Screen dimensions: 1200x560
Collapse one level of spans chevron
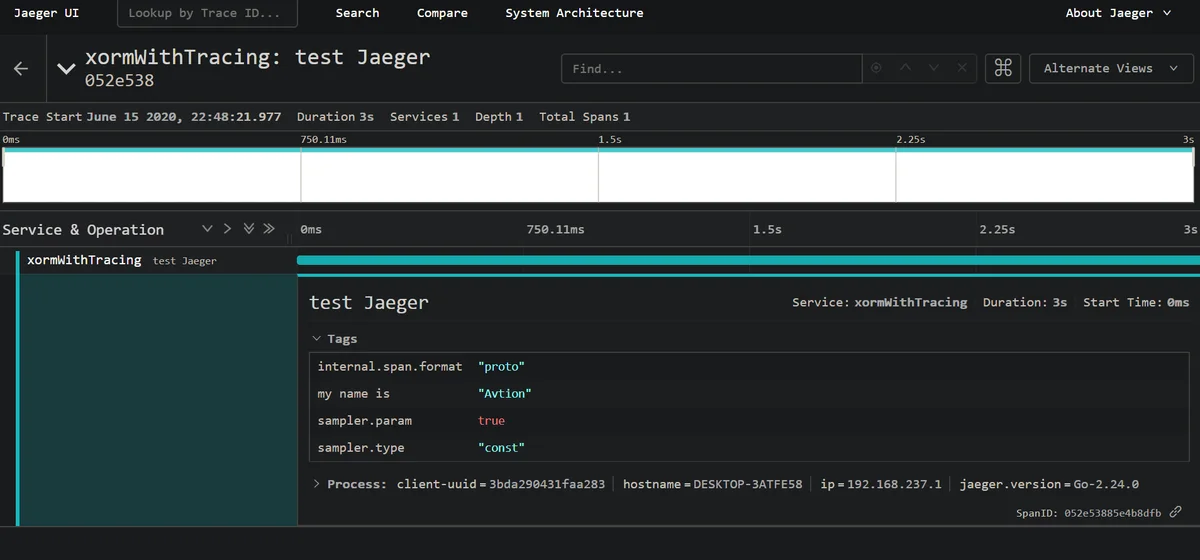click(x=227, y=229)
